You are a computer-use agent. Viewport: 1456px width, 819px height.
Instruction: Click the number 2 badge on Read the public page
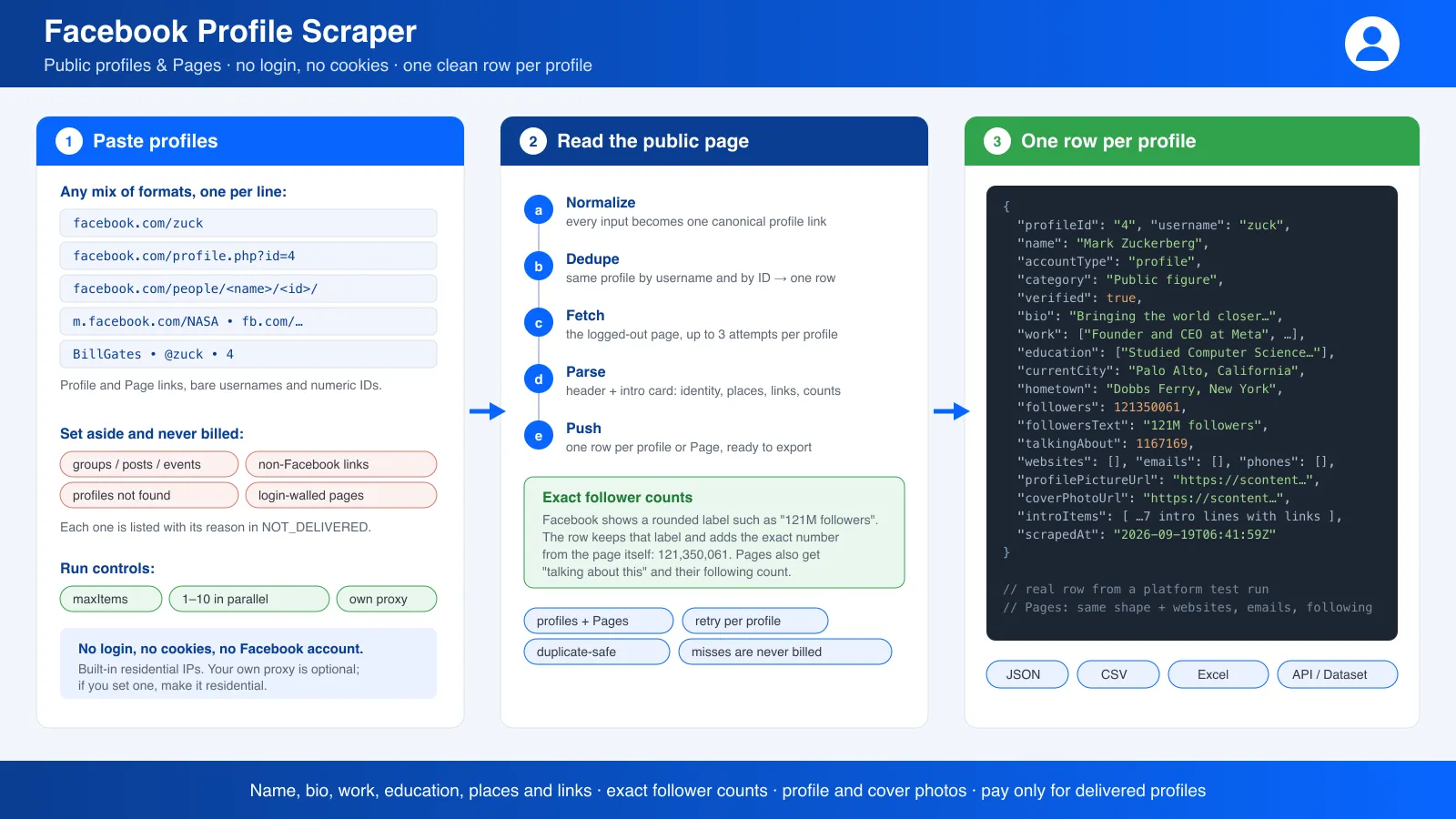tap(533, 141)
